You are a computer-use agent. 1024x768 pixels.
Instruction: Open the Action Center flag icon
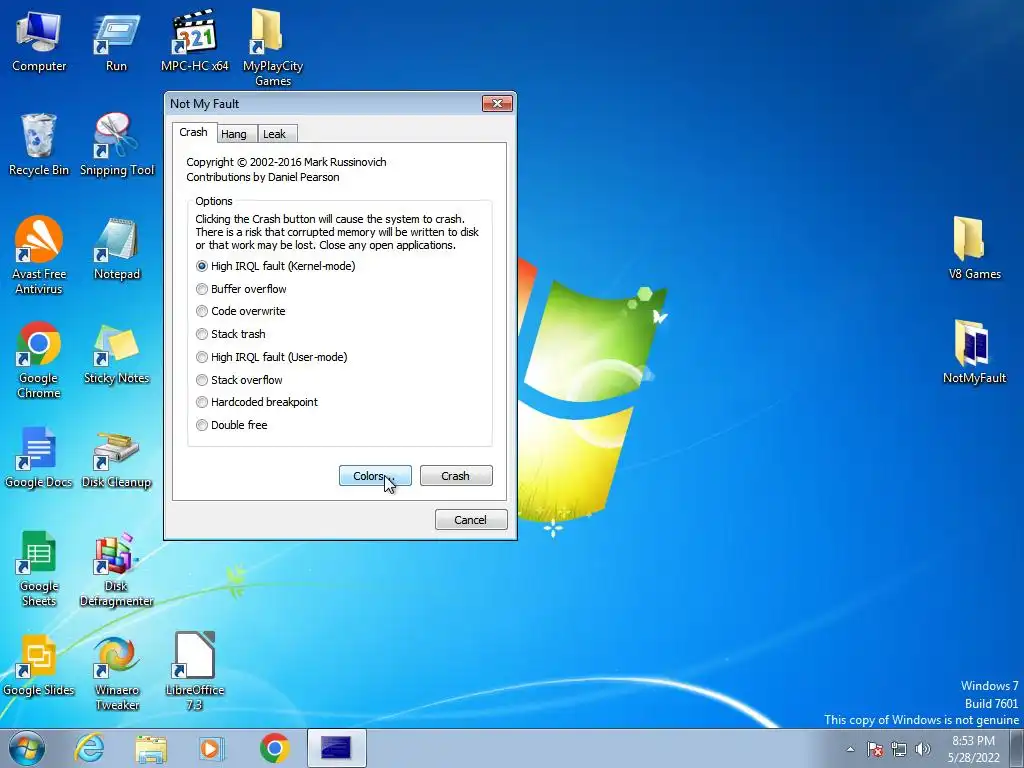[875, 749]
